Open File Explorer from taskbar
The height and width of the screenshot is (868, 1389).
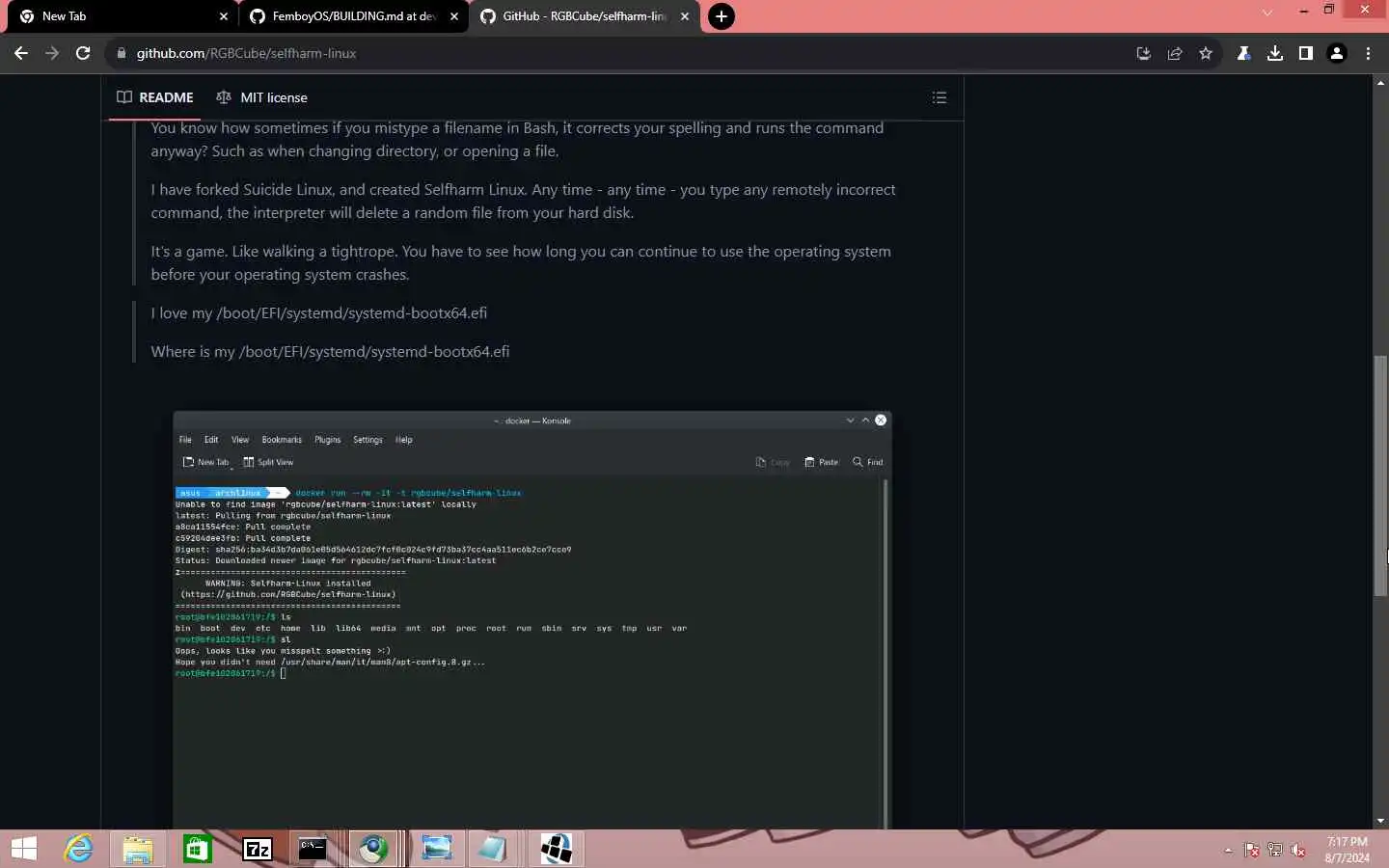point(138,849)
